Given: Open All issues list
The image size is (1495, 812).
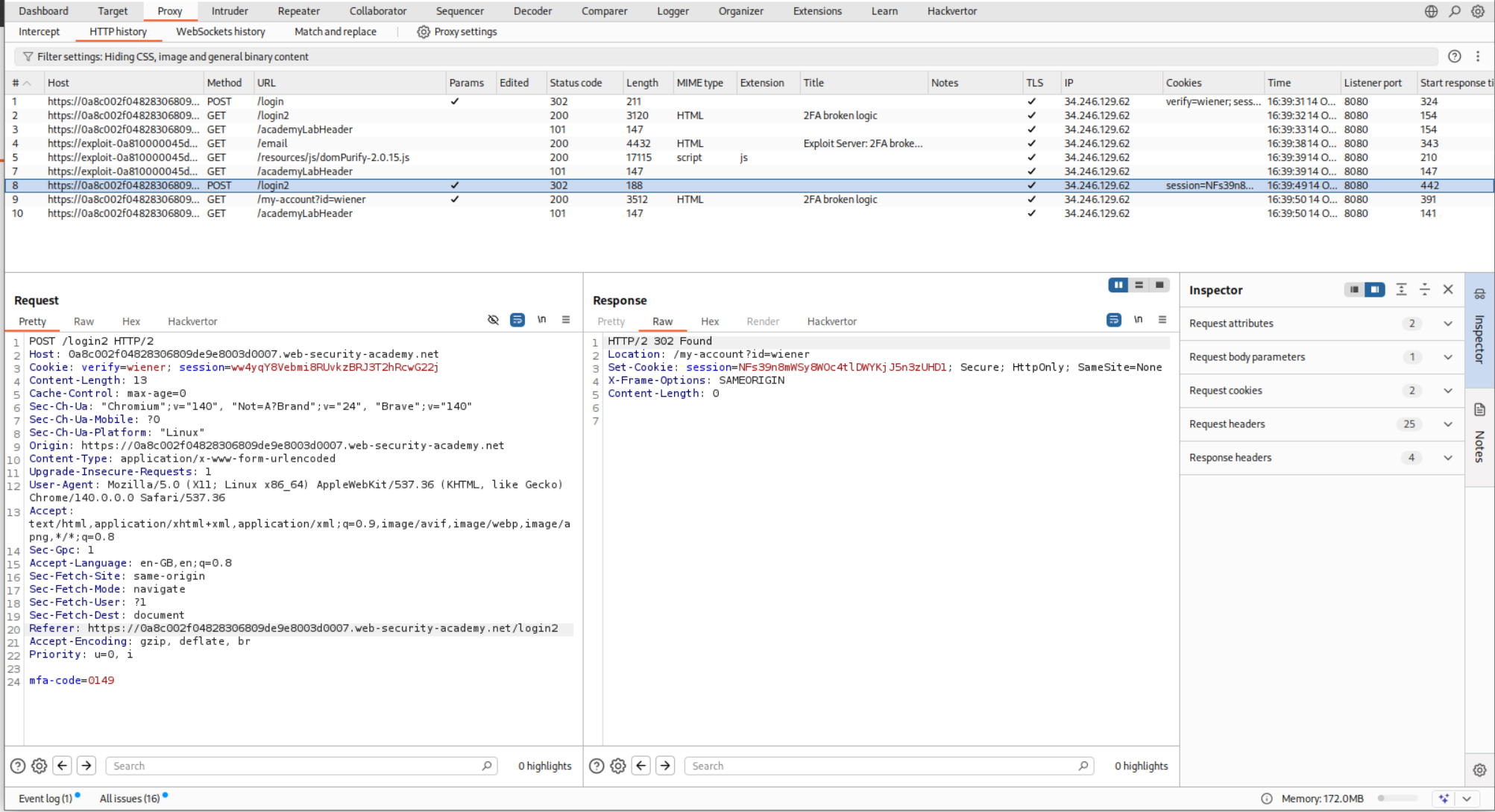Looking at the screenshot, I should 130,799.
